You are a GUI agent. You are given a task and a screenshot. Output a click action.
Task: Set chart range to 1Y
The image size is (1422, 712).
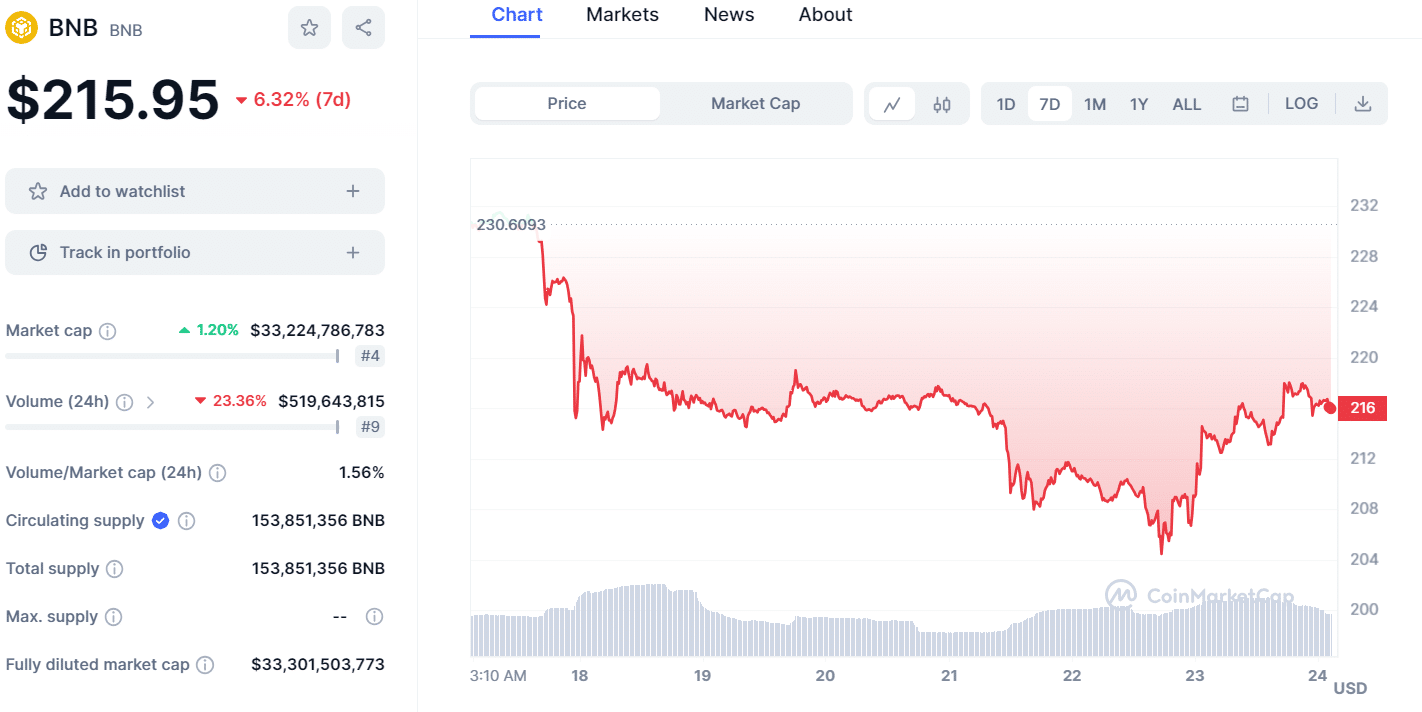click(1139, 104)
